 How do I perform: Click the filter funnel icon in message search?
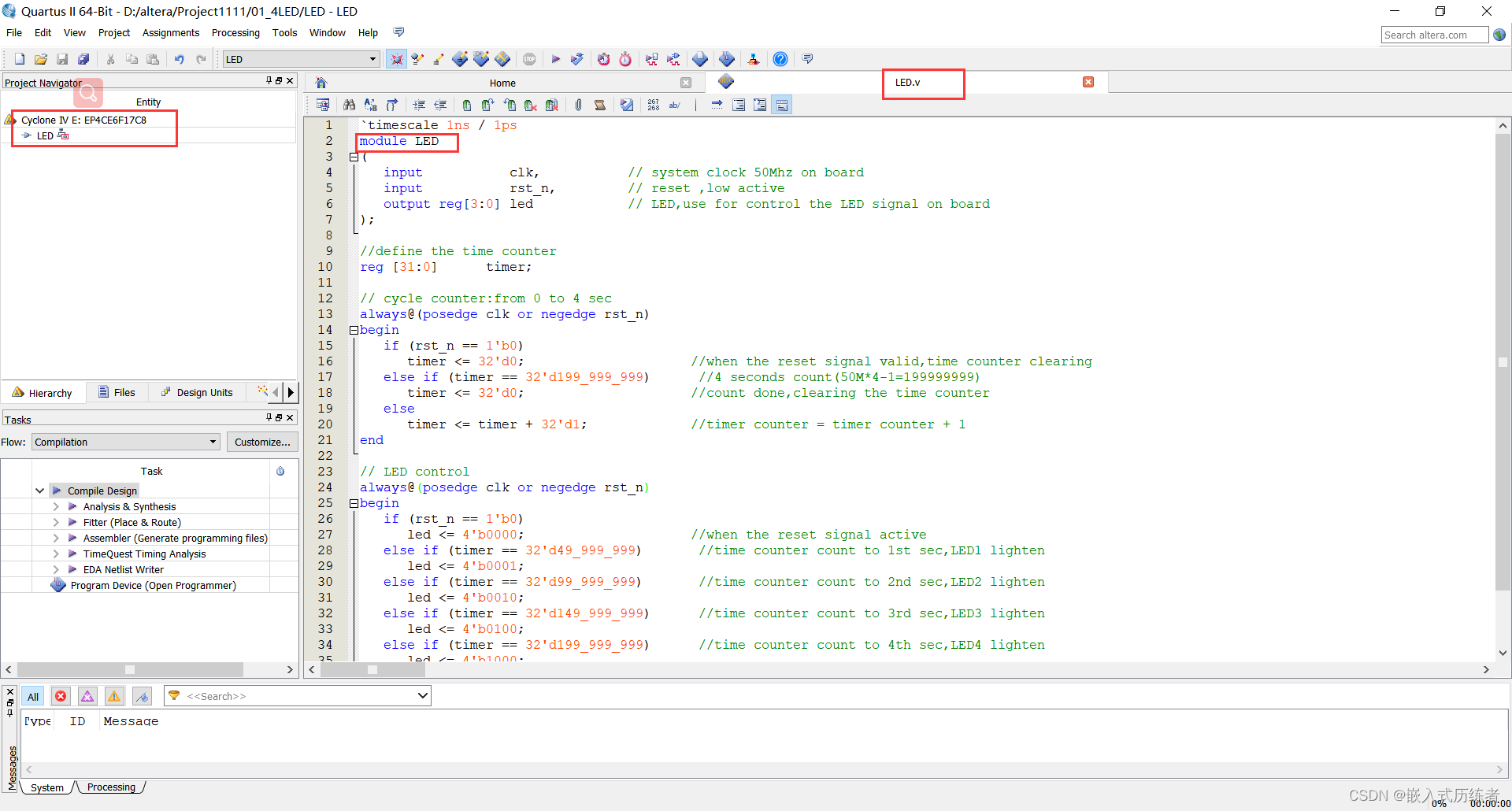pos(174,695)
